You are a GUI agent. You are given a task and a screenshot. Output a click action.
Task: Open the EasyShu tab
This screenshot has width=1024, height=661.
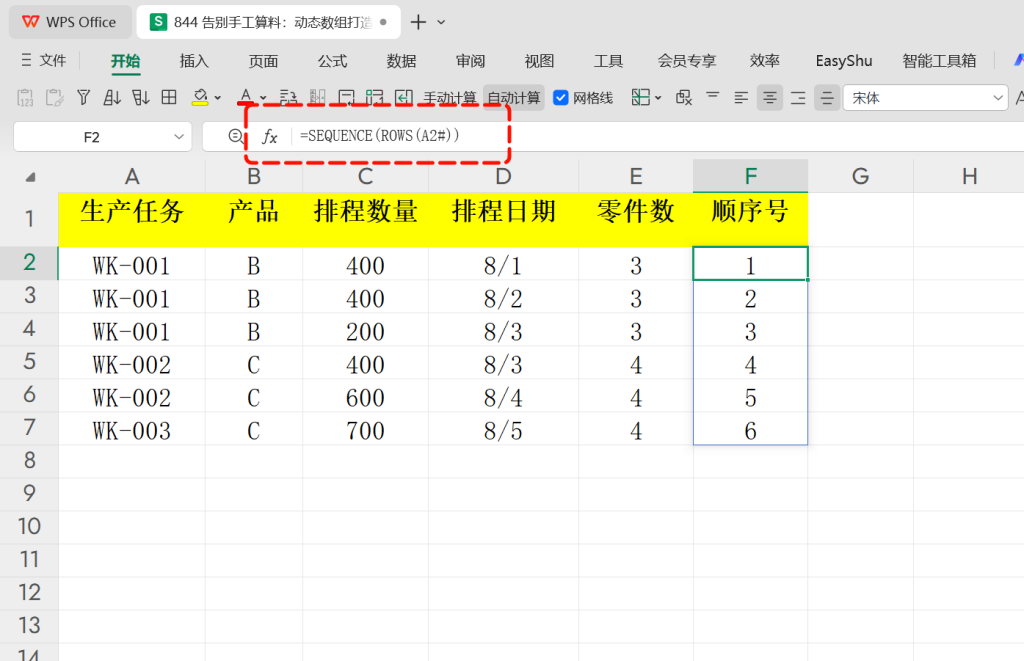click(x=844, y=61)
